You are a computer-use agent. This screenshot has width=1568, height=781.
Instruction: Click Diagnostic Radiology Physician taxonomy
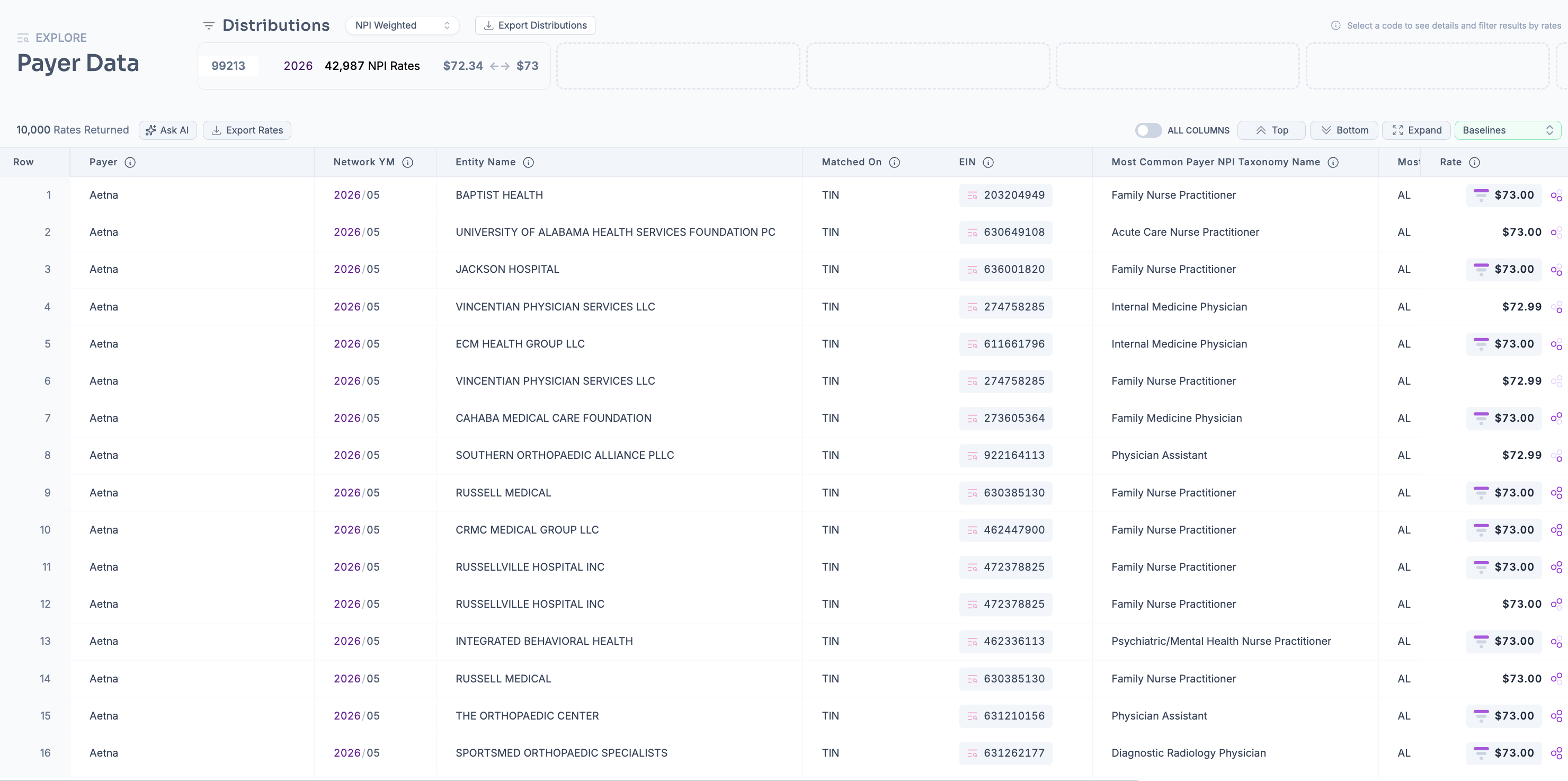tap(1188, 753)
